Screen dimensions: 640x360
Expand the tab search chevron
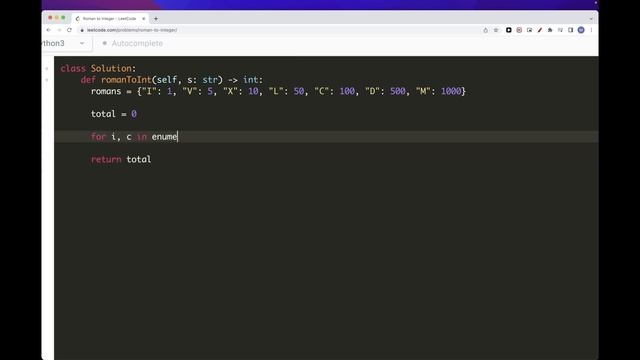click(591, 19)
